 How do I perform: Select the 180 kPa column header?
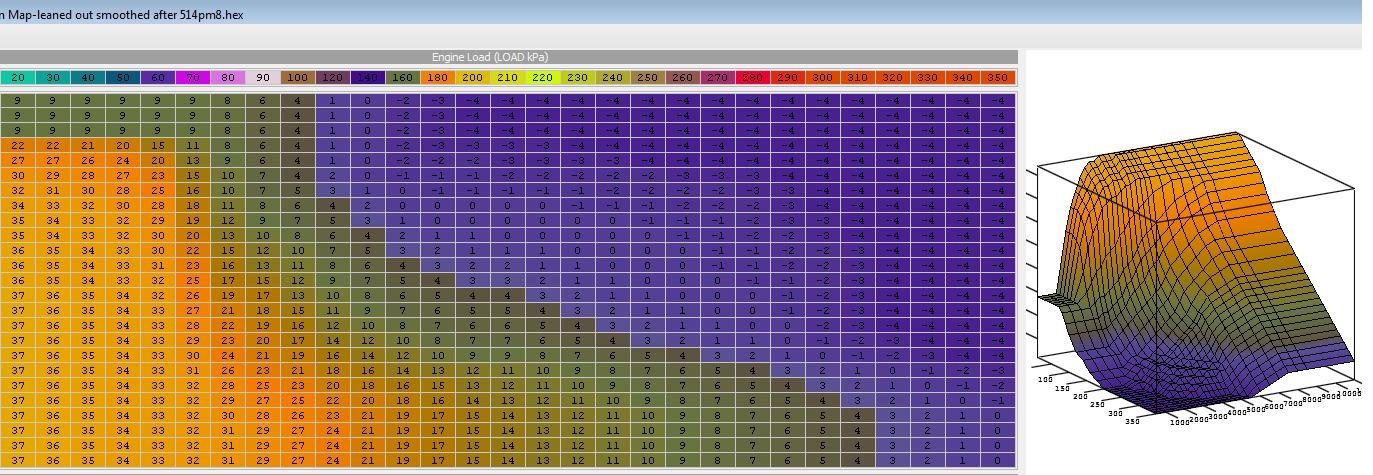(437, 77)
